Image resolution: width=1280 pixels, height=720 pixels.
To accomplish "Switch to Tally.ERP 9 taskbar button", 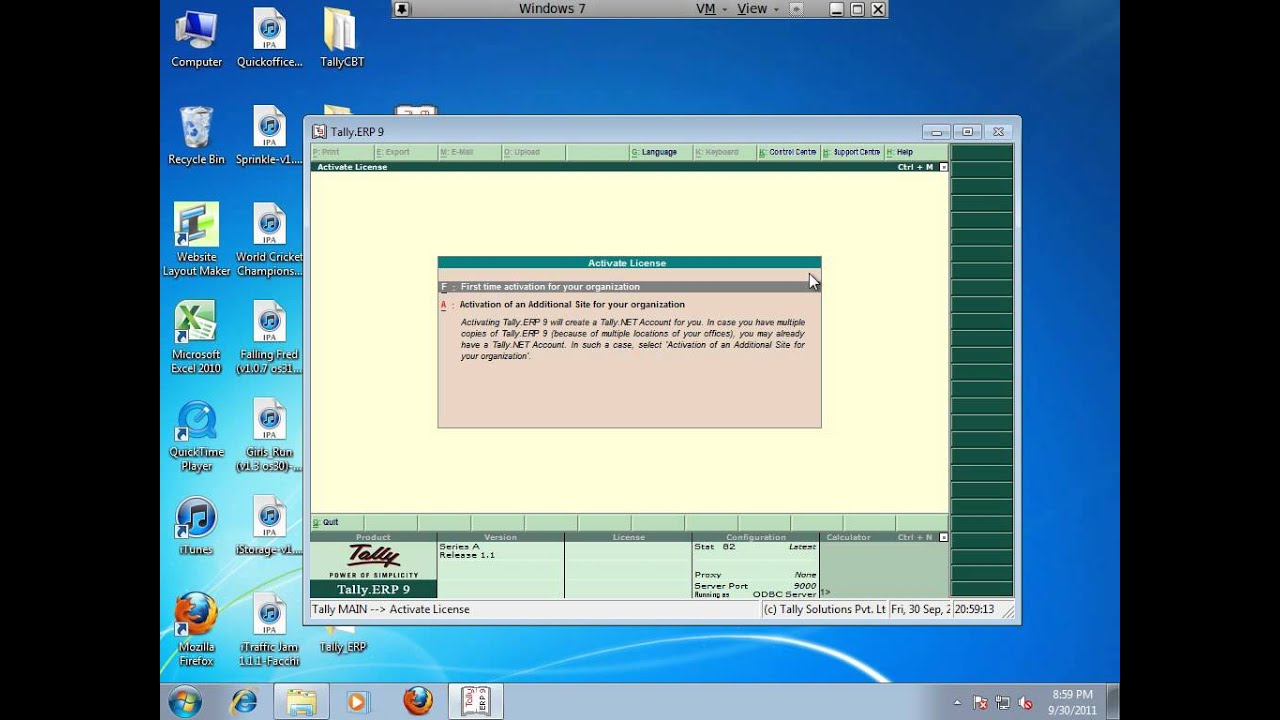I will click(x=475, y=701).
